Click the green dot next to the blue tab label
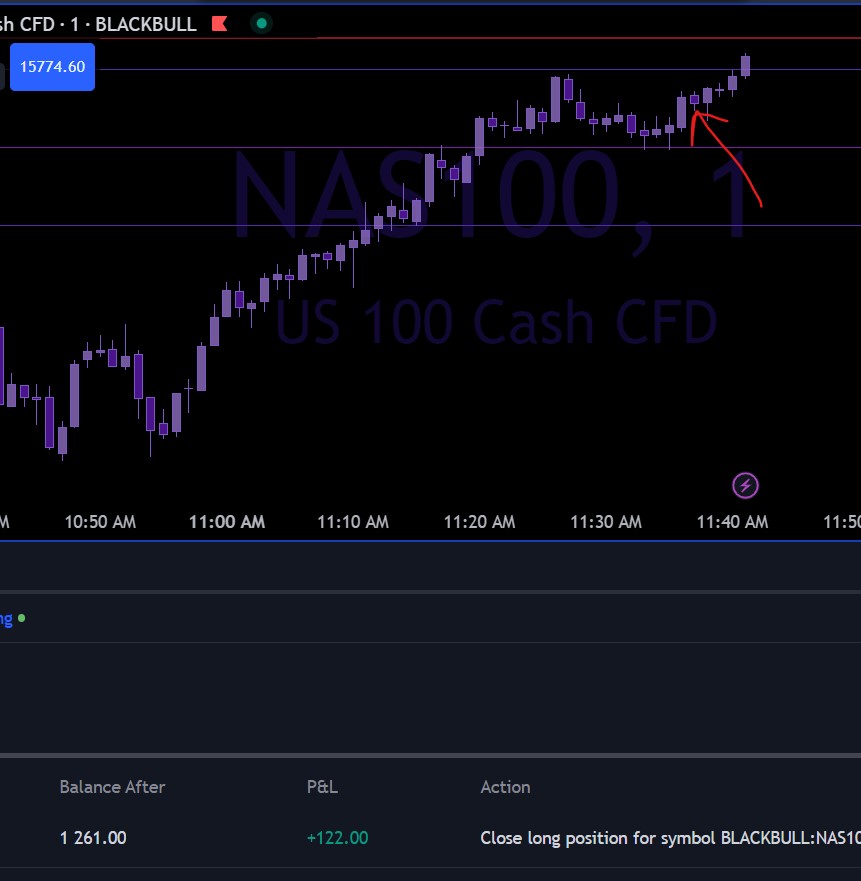This screenshot has width=861, height=881. pos(21,618)
